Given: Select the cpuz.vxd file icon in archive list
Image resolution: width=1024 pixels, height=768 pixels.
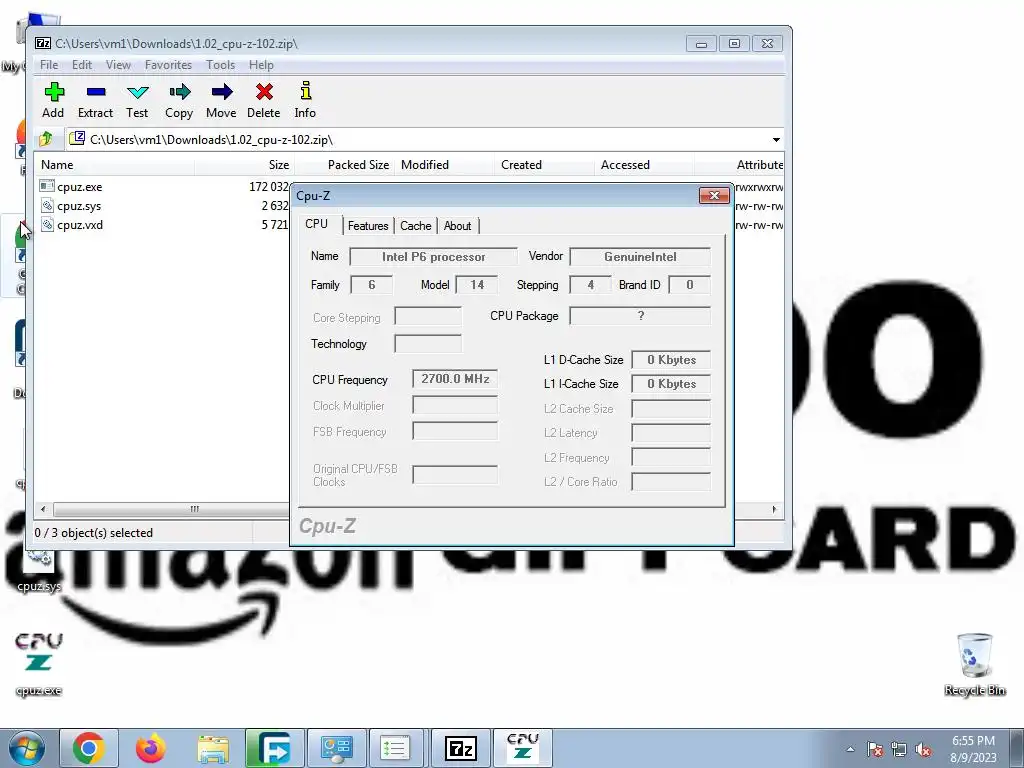Looking at the screenshot, I should click(47, 225).
